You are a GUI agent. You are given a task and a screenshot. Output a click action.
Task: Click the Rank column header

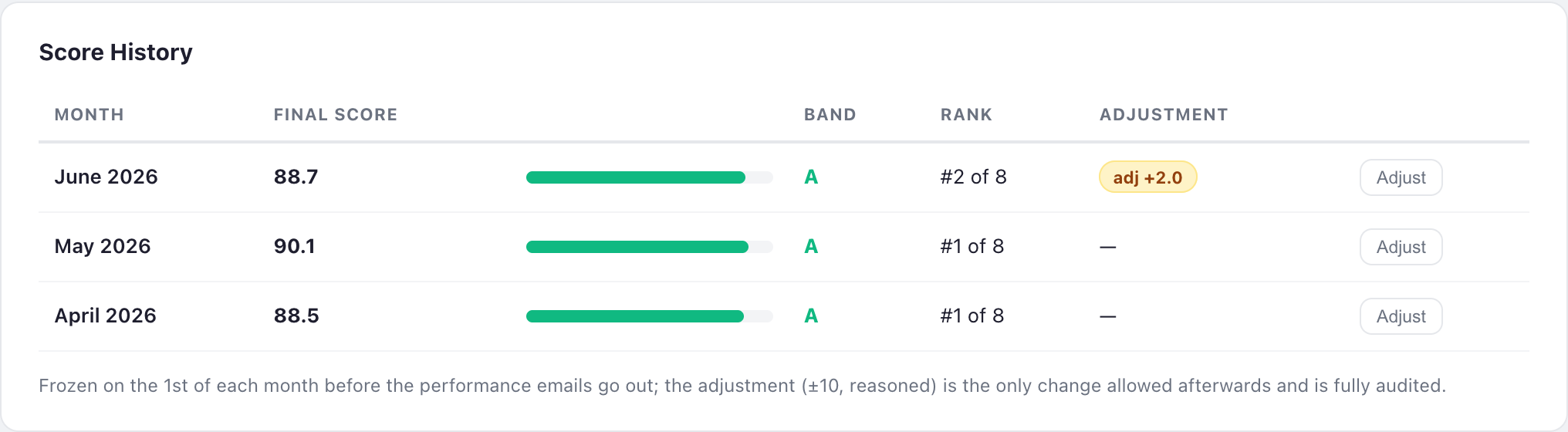coord(966,115)
